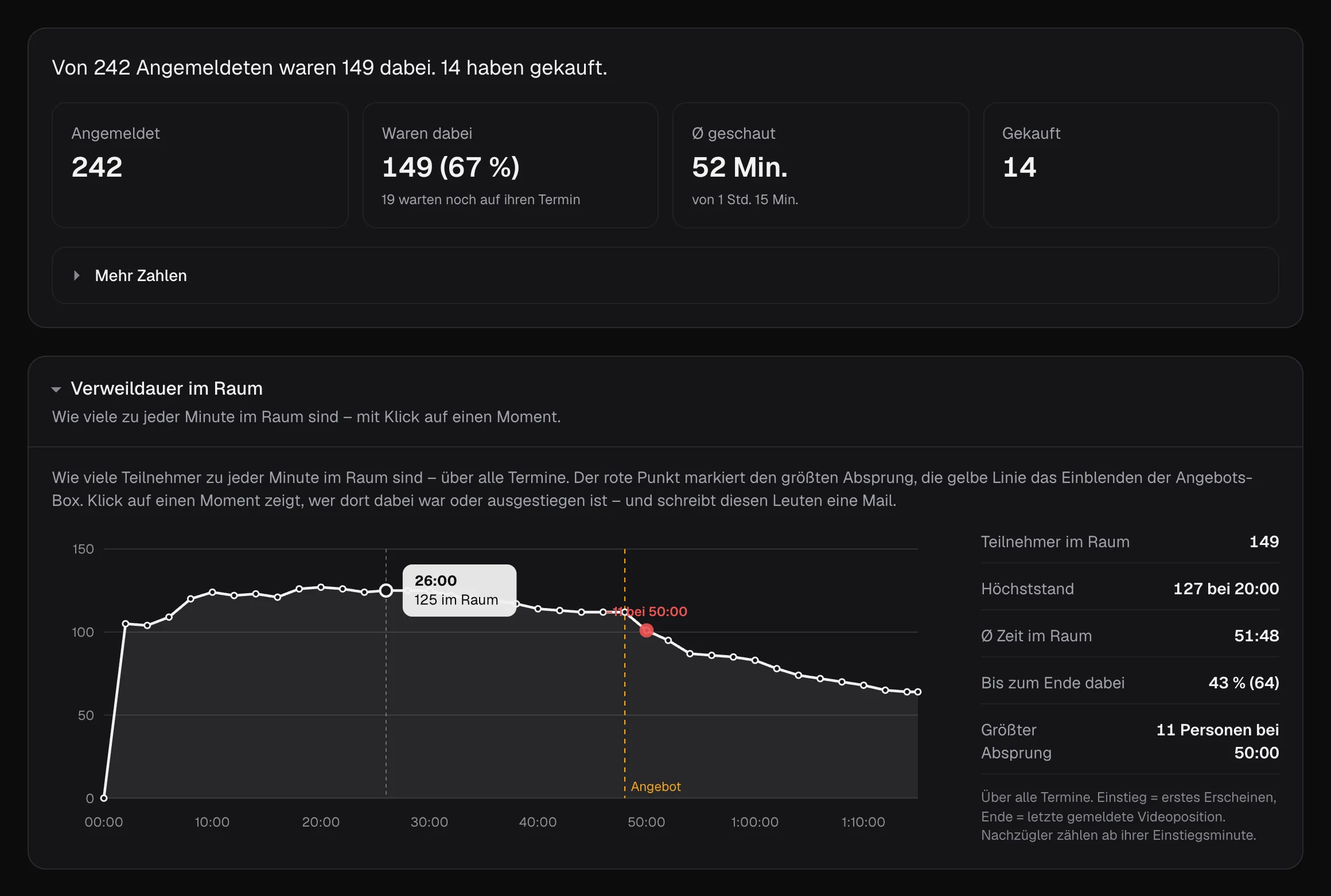1331x896 pixels.
Task: Open the Waren dabei 149 card
Action: tap(510, 165)
